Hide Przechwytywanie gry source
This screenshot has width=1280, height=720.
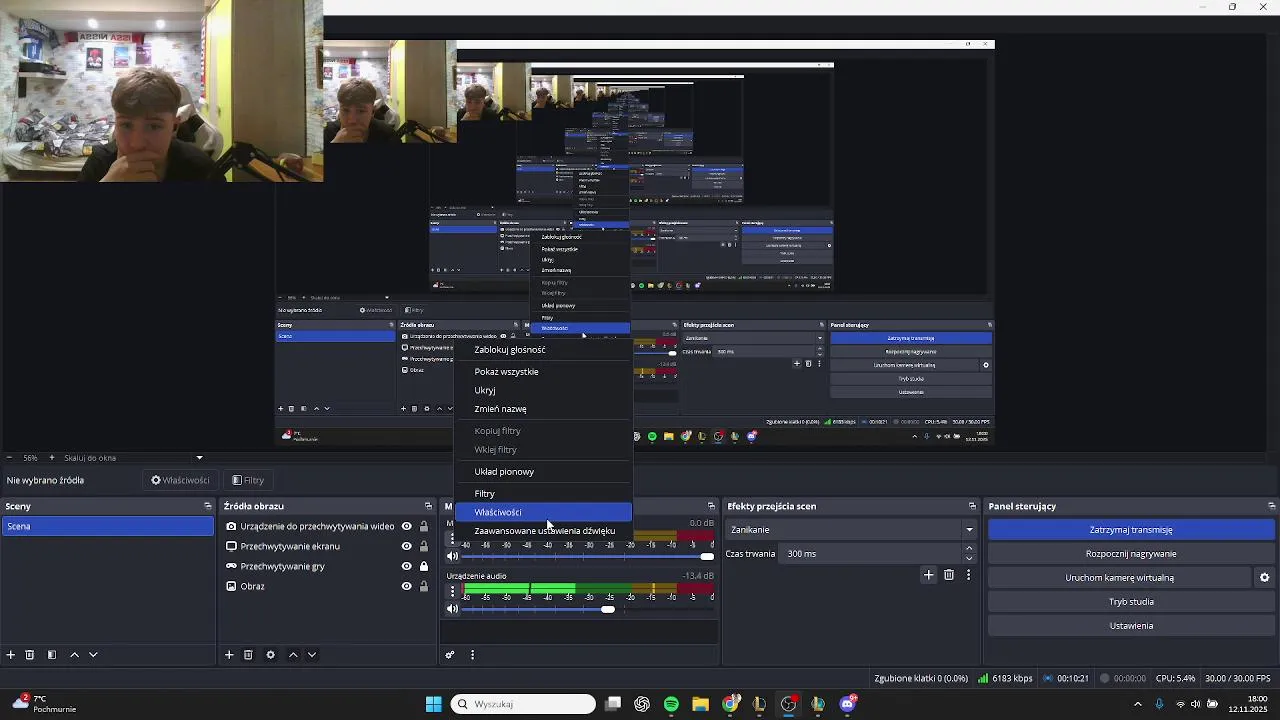[406, 566]
